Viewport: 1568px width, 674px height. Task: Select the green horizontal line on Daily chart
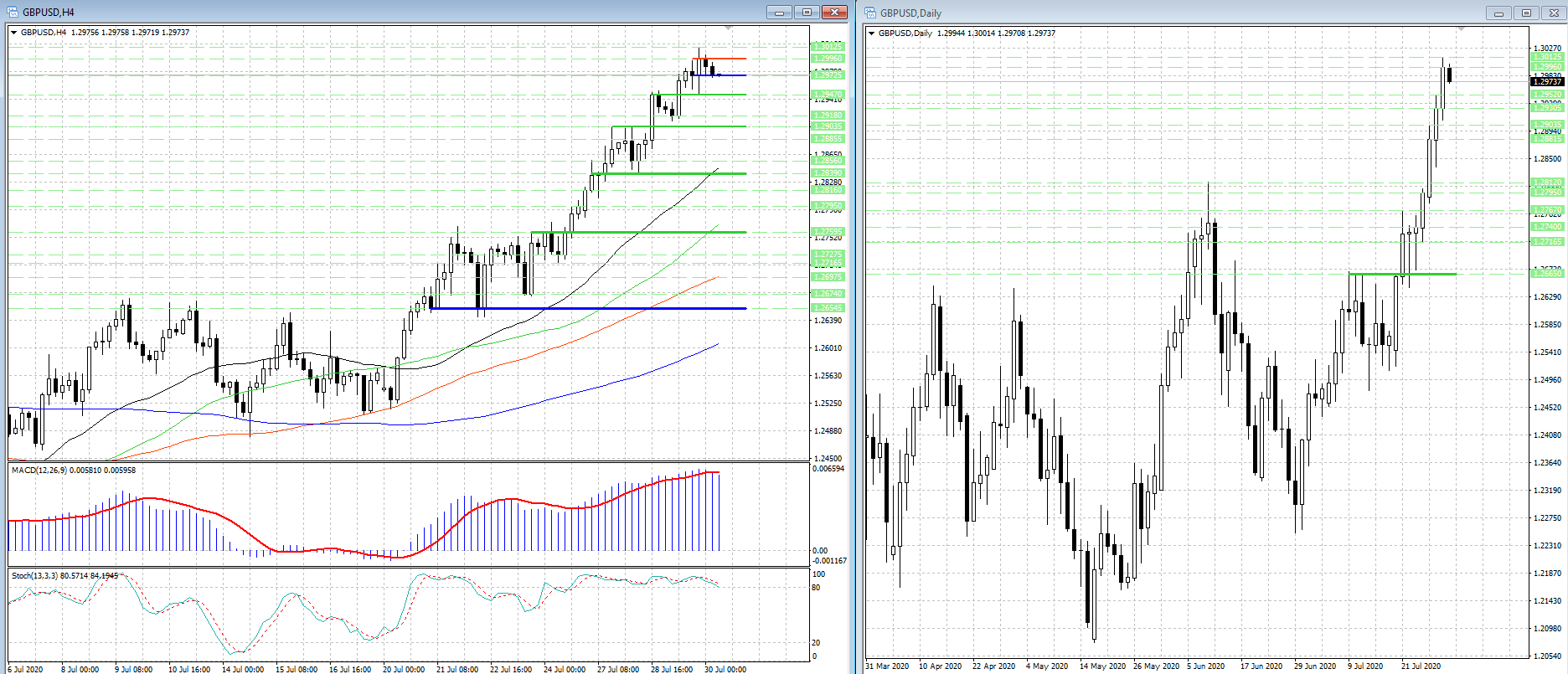(1402, 274)
